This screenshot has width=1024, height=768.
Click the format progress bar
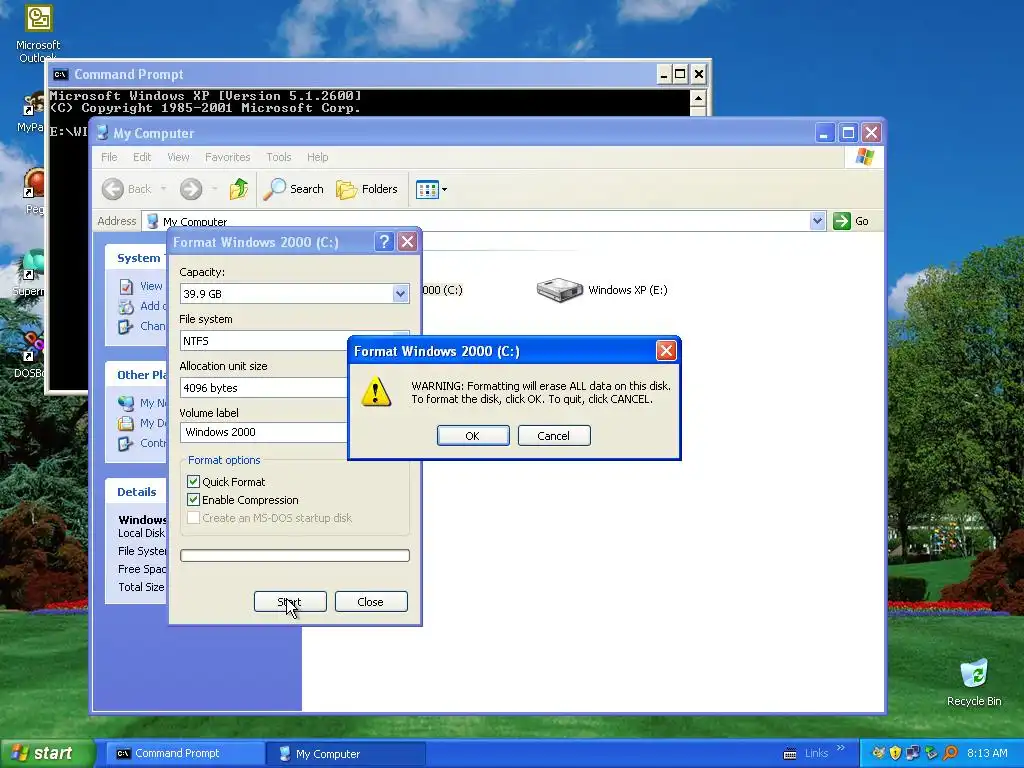point(295,555)
